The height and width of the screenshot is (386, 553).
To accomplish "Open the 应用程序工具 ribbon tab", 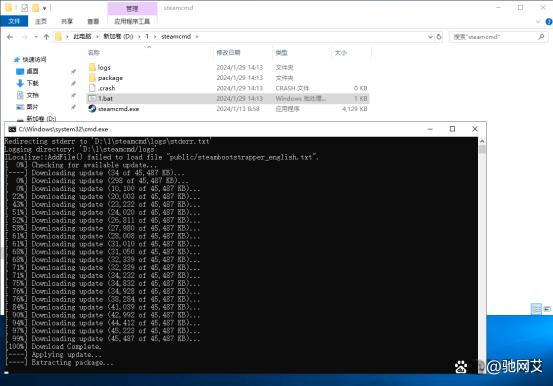I will tap(132, 22).
